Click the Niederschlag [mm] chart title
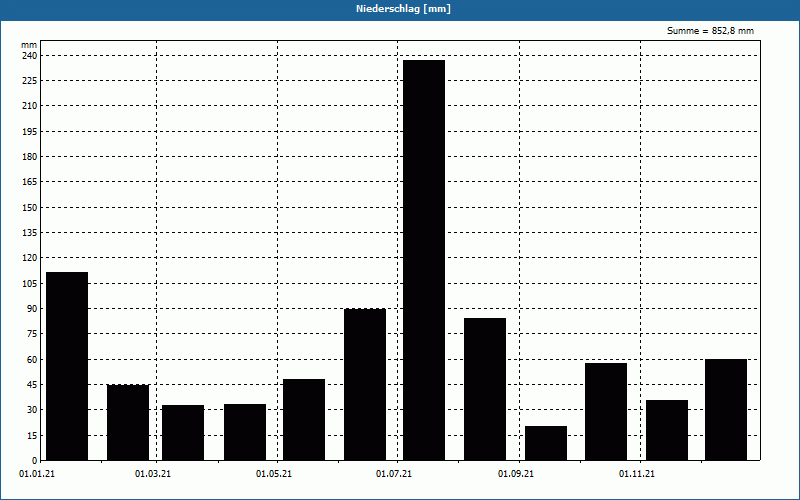Screen dimensions: 800x500 (x=403, y=9)
